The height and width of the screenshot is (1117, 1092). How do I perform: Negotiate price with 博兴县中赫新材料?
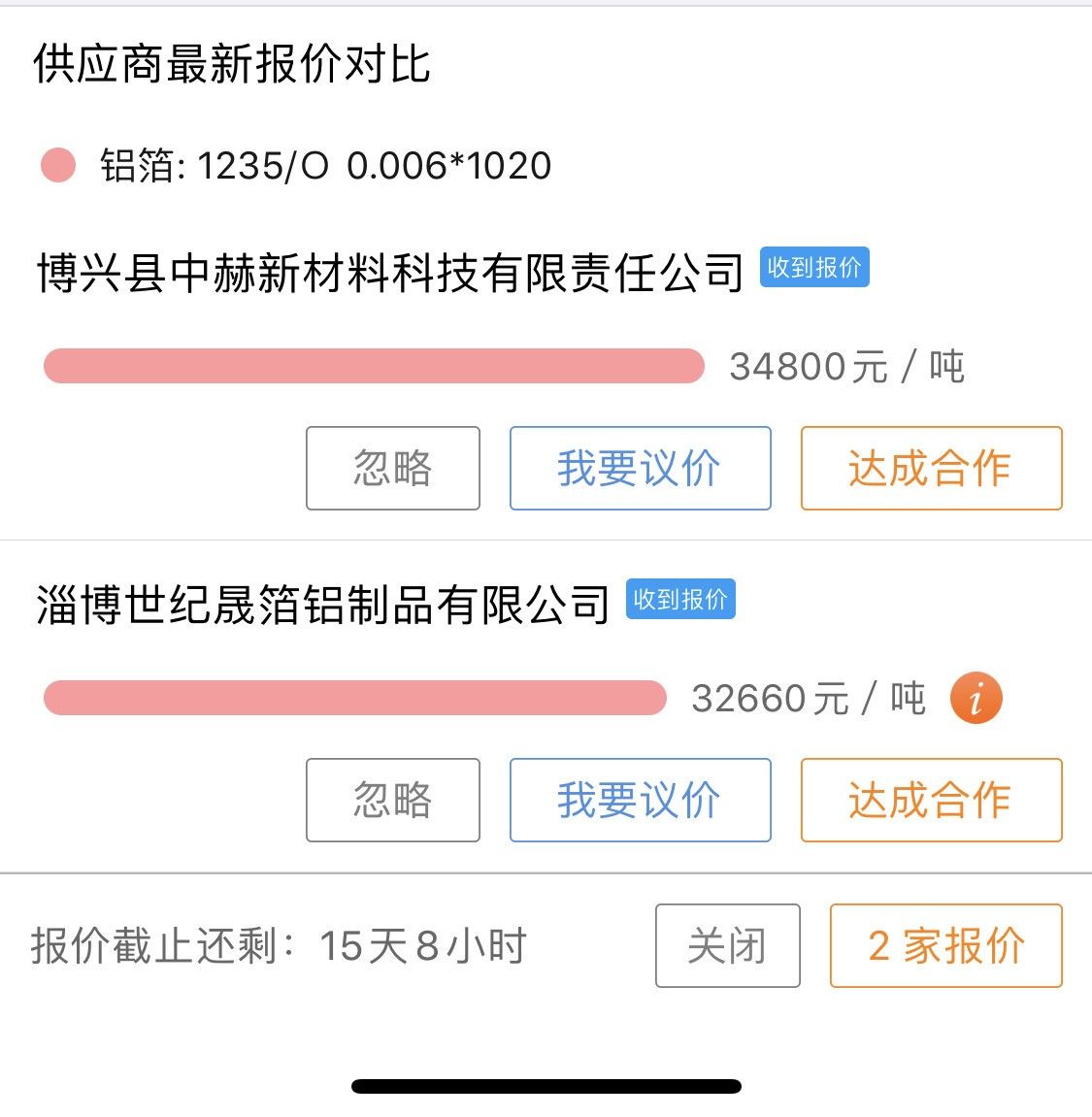(640, 468)
